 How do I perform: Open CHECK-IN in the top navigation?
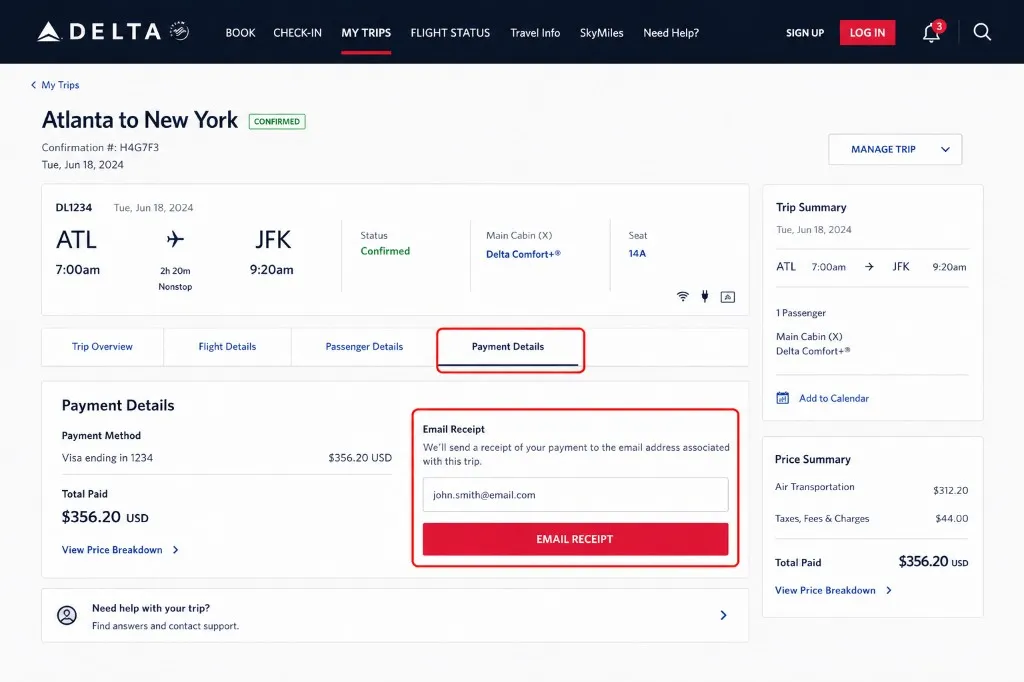click(x=297, y=33)
